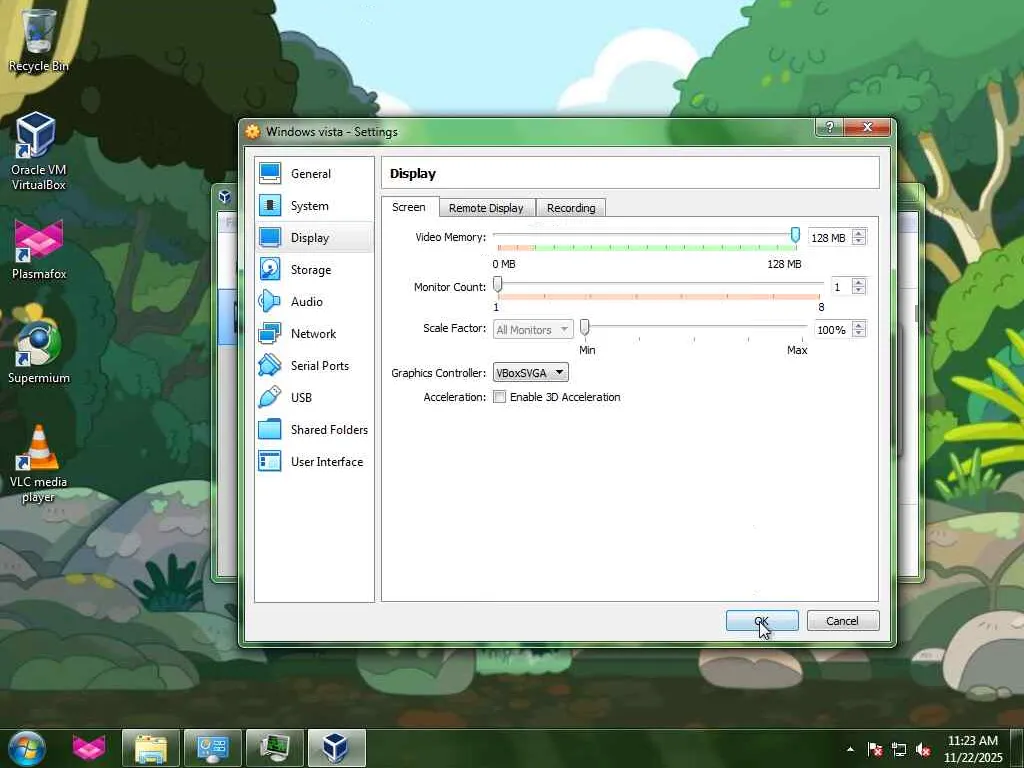Viewport: 1024px width, 768px height.
Task: Increase Video Memory with up arrow
Action: 859,233
